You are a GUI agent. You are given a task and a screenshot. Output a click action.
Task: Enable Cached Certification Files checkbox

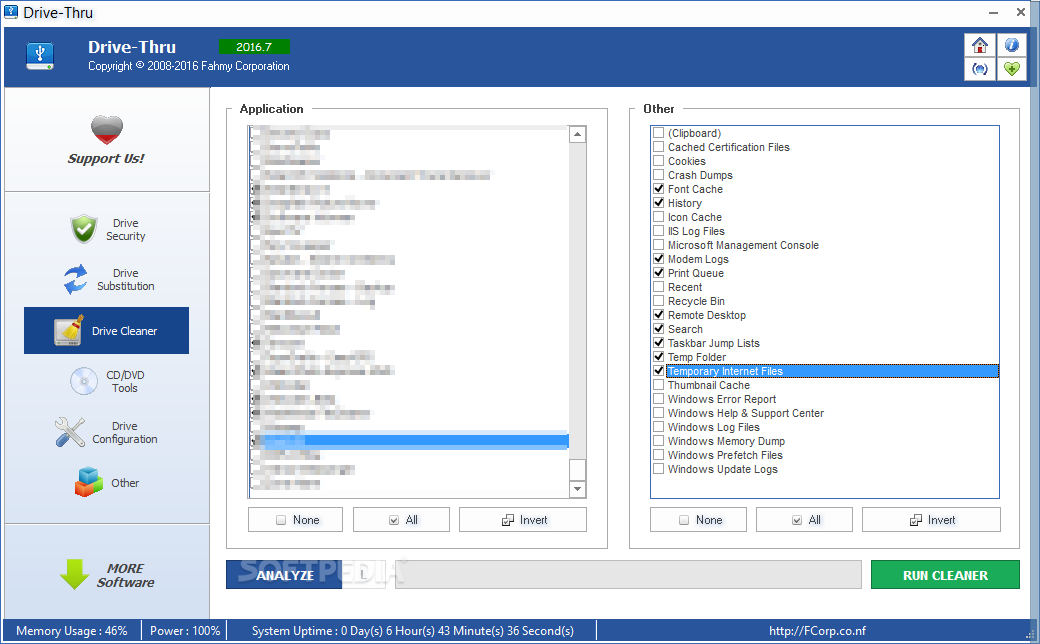659,147
